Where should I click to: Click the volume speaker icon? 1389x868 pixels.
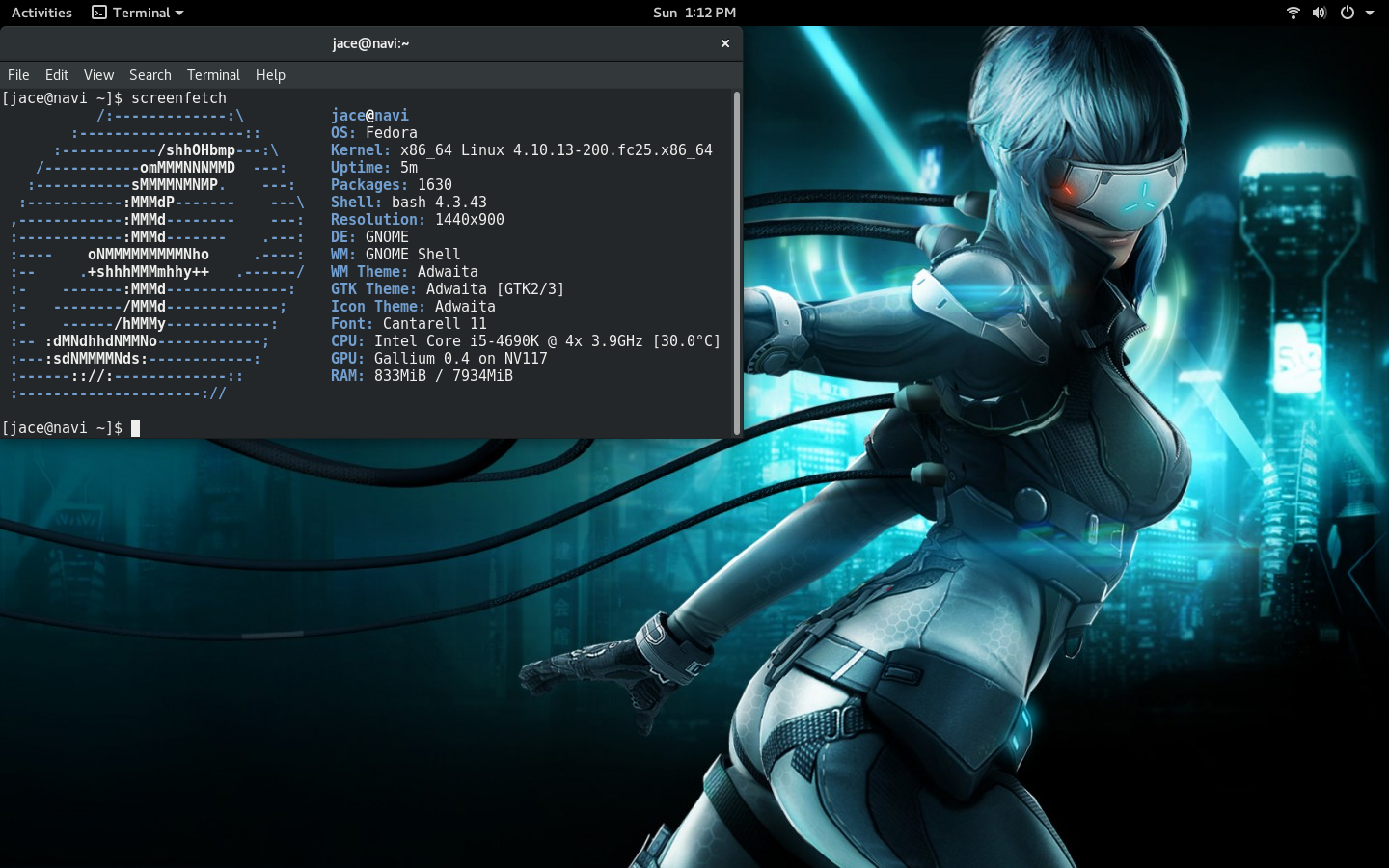point(1319,13)
